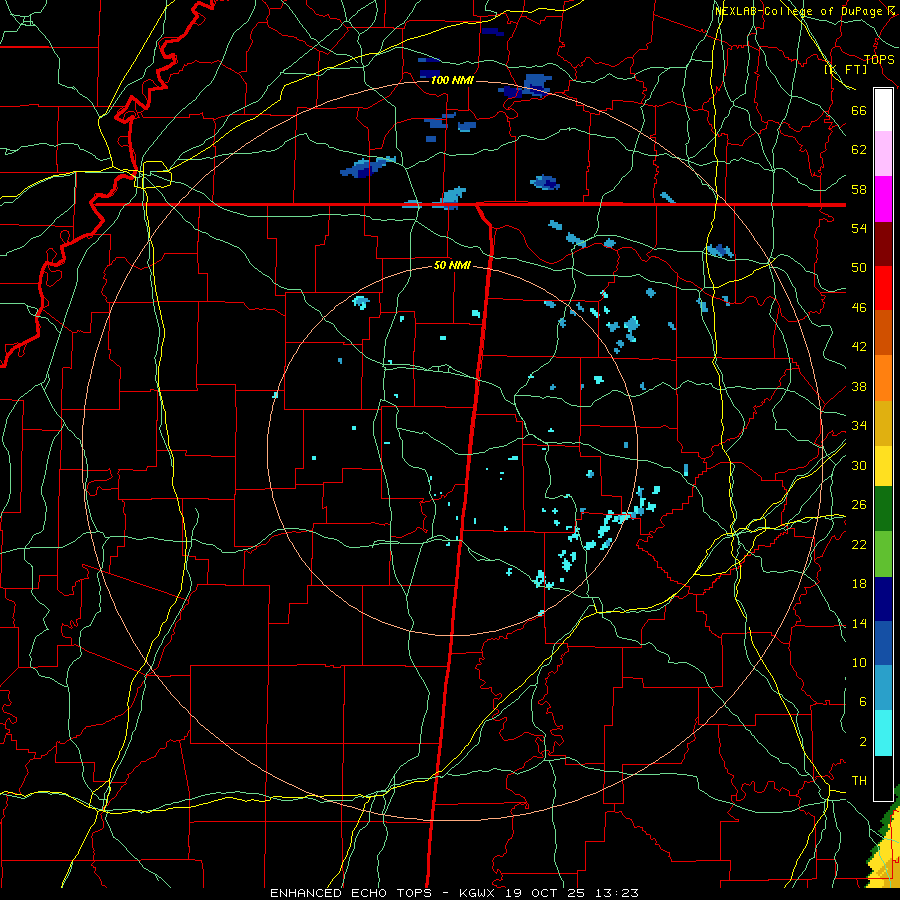Screen dimensions: 900x900
Task: Click the "14" legend value
Action: (x=859, y=623)
